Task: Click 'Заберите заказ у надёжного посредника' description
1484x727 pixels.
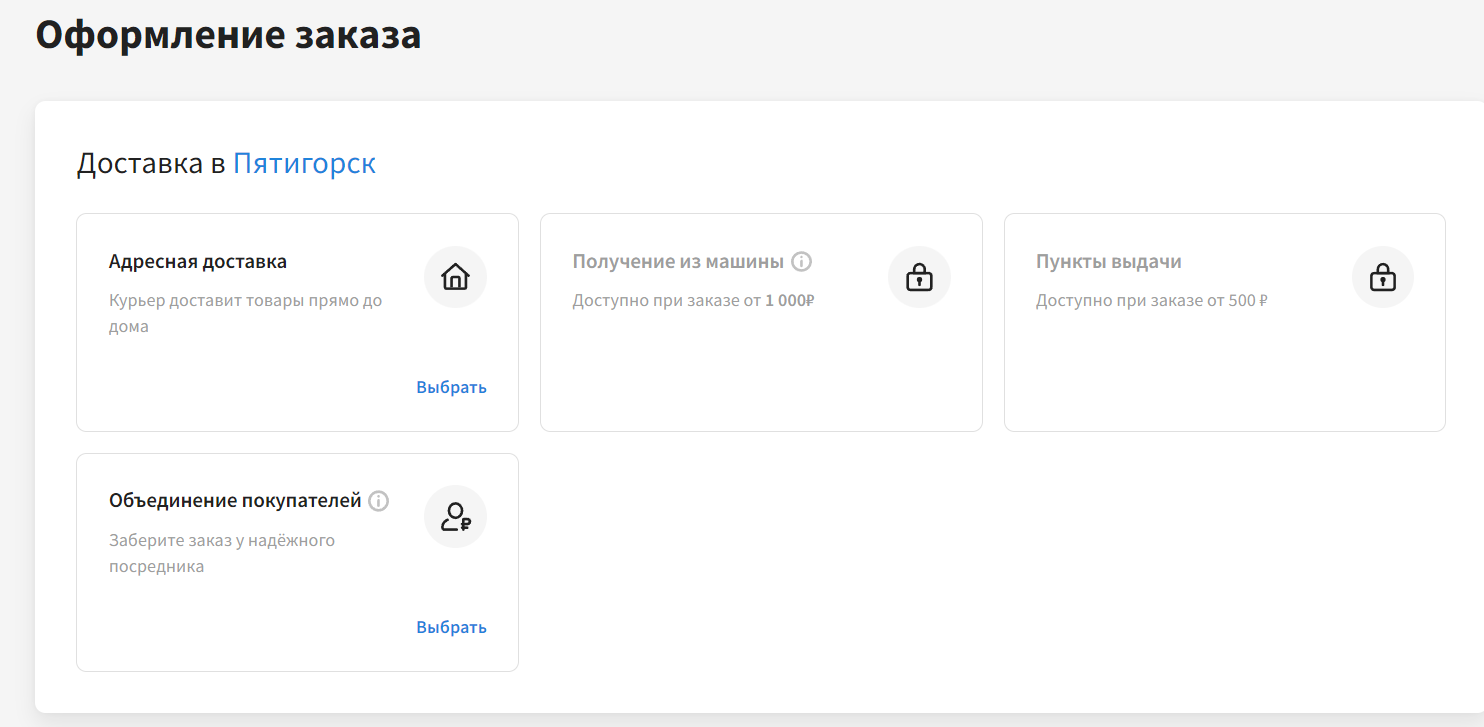Action: 222,553
